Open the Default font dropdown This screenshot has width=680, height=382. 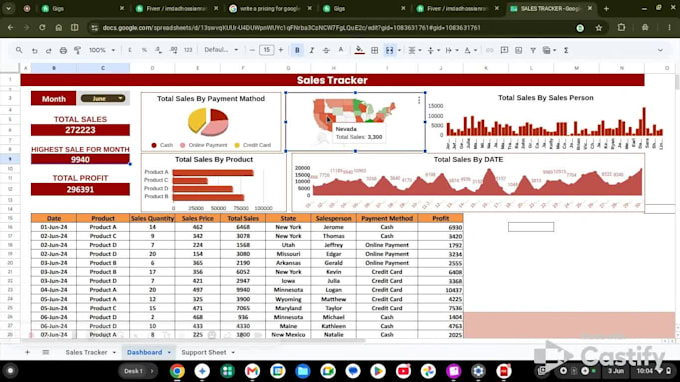[221, 50]
